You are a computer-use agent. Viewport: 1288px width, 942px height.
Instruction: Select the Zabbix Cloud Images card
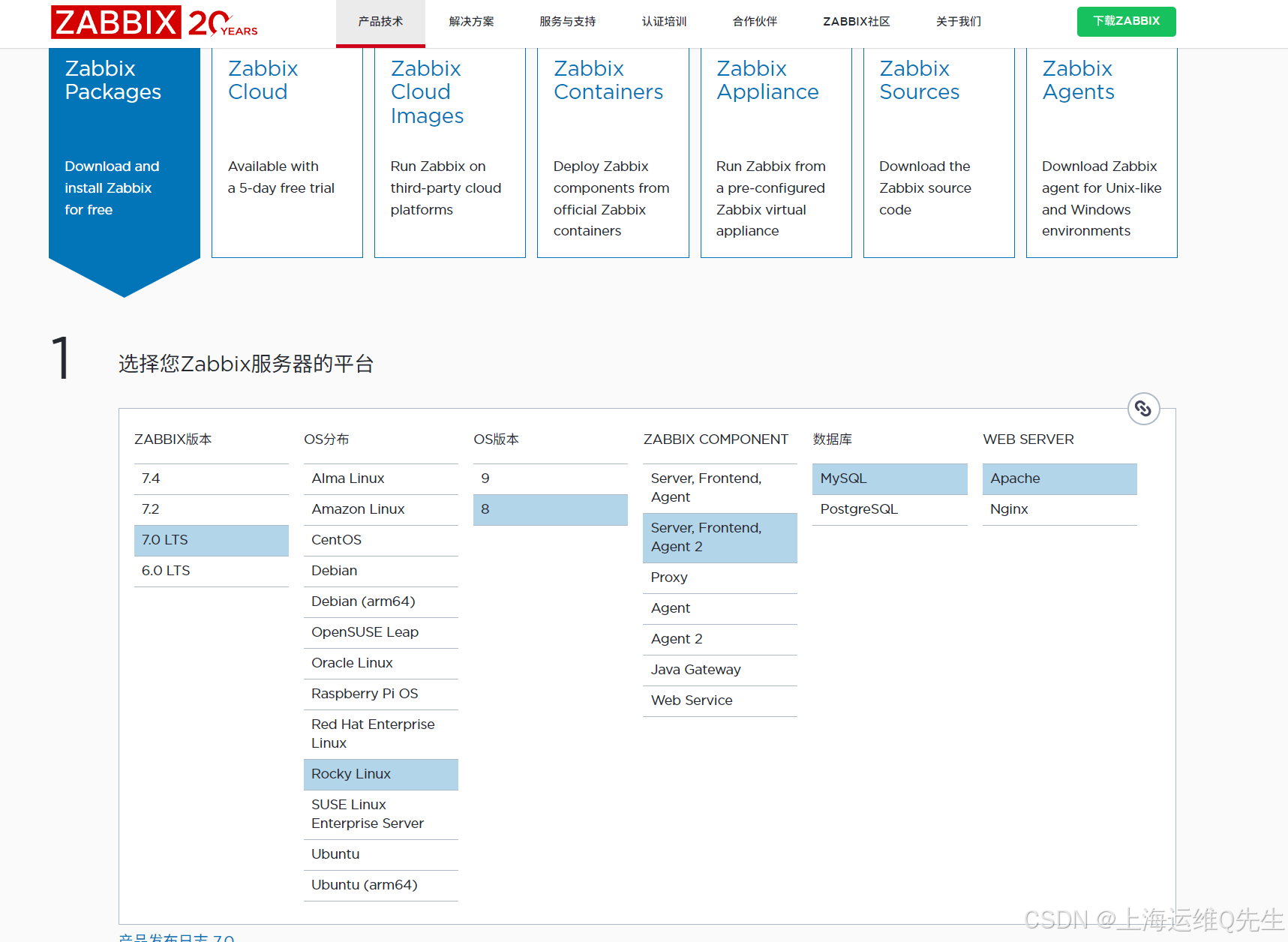click(450, 153)
